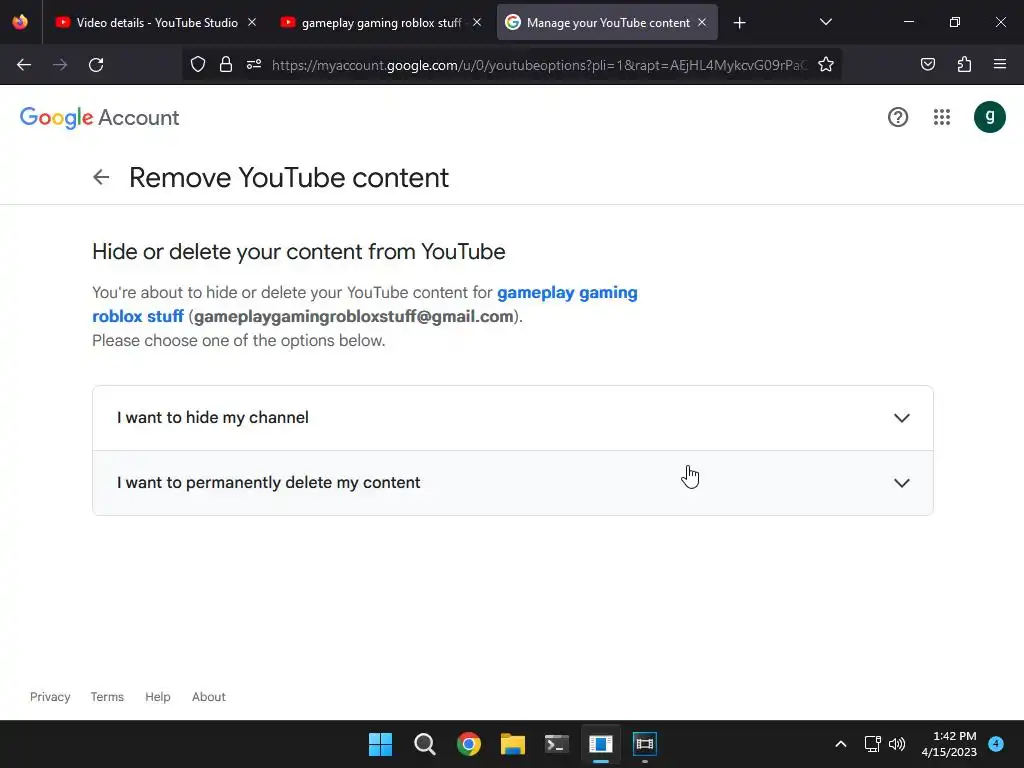Click the chevron on hide my channel row
This screenshot has height=768, width=1024.
tap(902, 418)
